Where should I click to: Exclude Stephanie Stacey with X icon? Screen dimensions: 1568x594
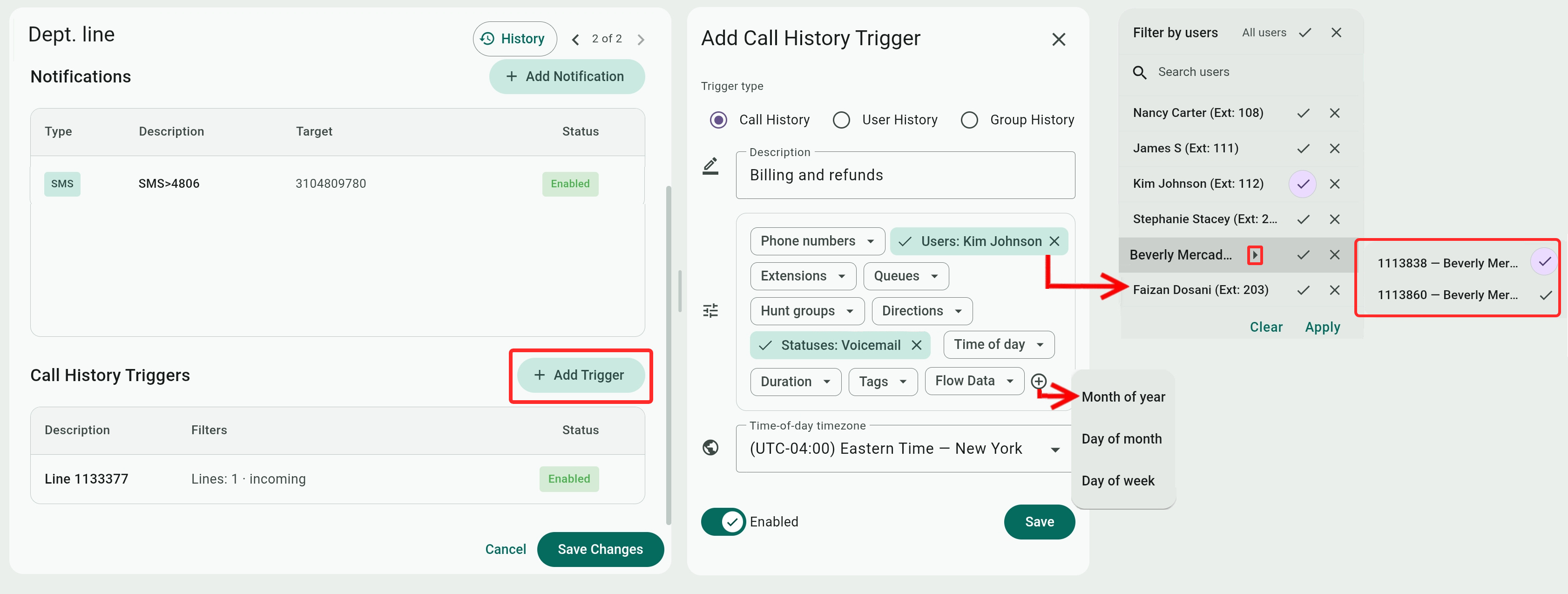pyautogui.click(x=1335, y=219)
